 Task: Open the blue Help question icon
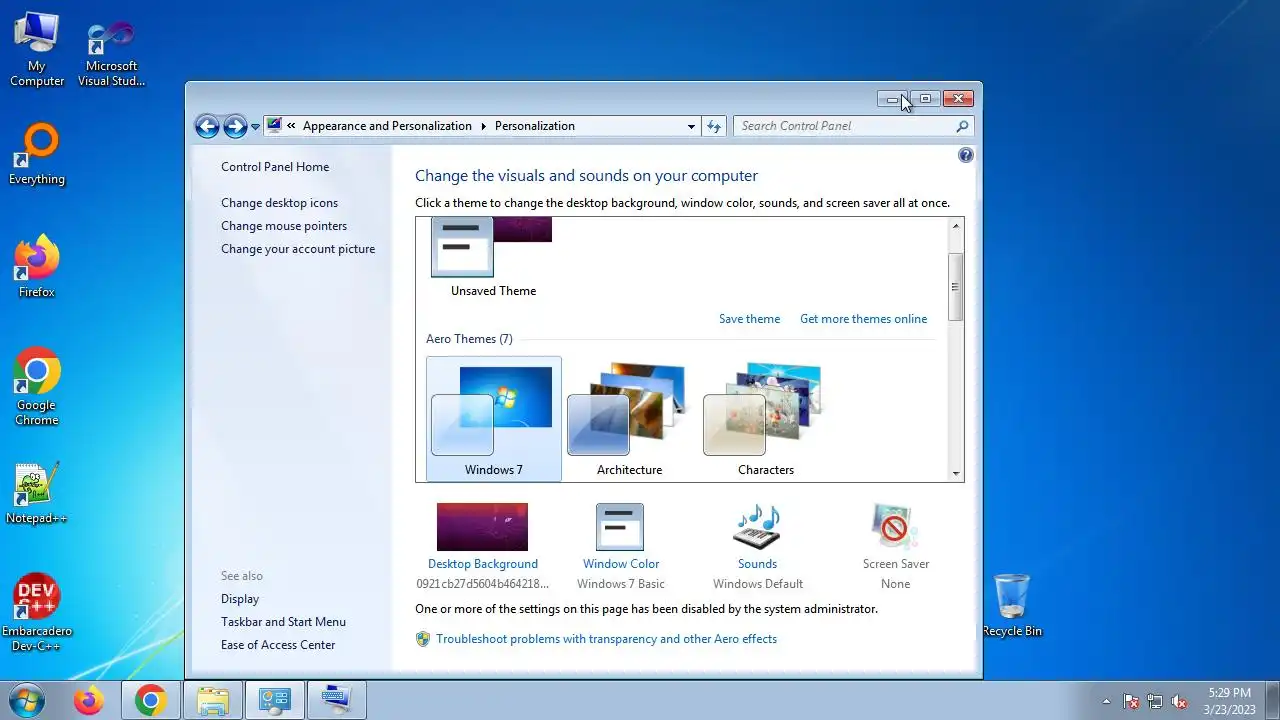tap(965, 155)
